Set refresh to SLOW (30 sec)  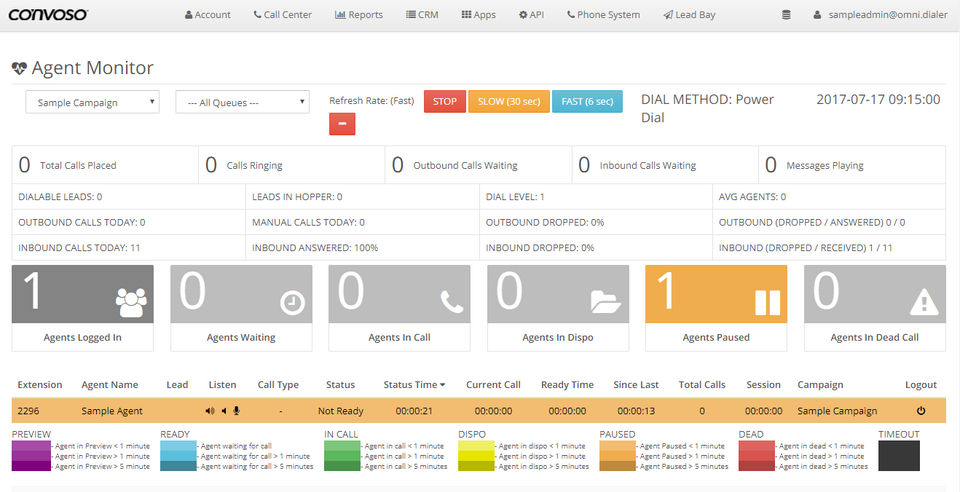[x=509, y=102]
